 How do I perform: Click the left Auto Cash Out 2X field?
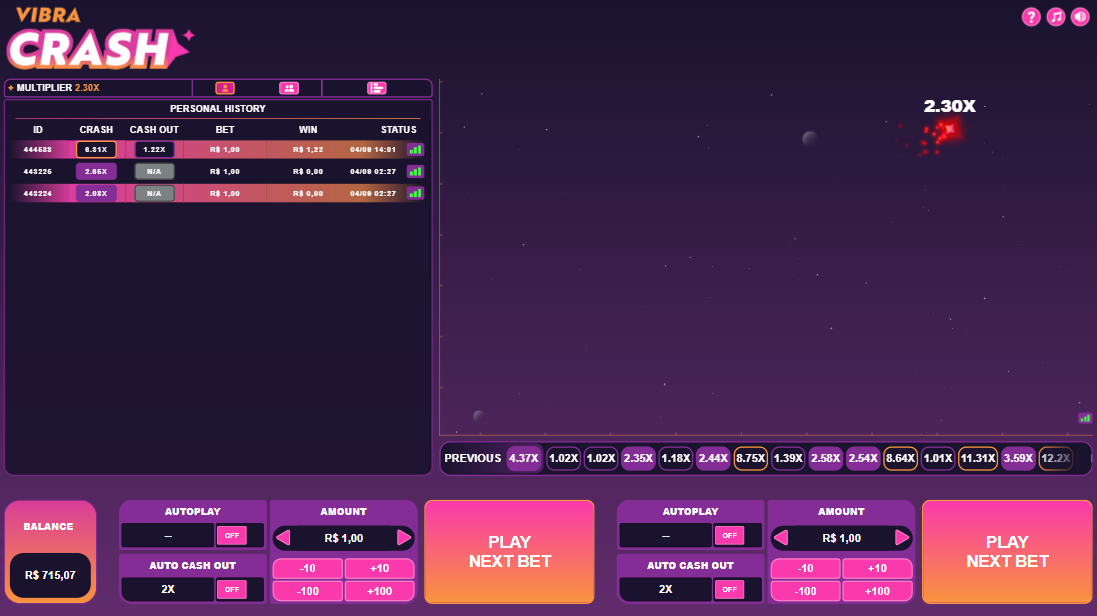click(168, 590)
